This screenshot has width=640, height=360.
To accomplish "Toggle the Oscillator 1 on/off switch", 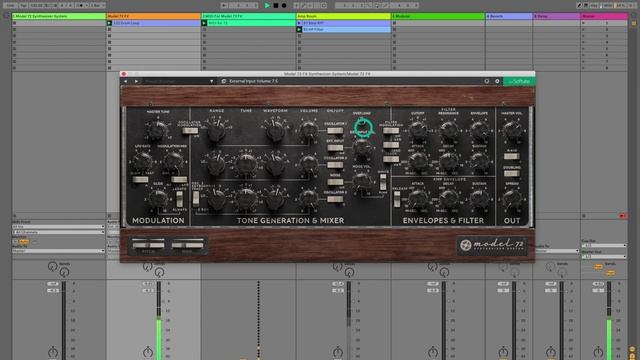I will [335, 131].
